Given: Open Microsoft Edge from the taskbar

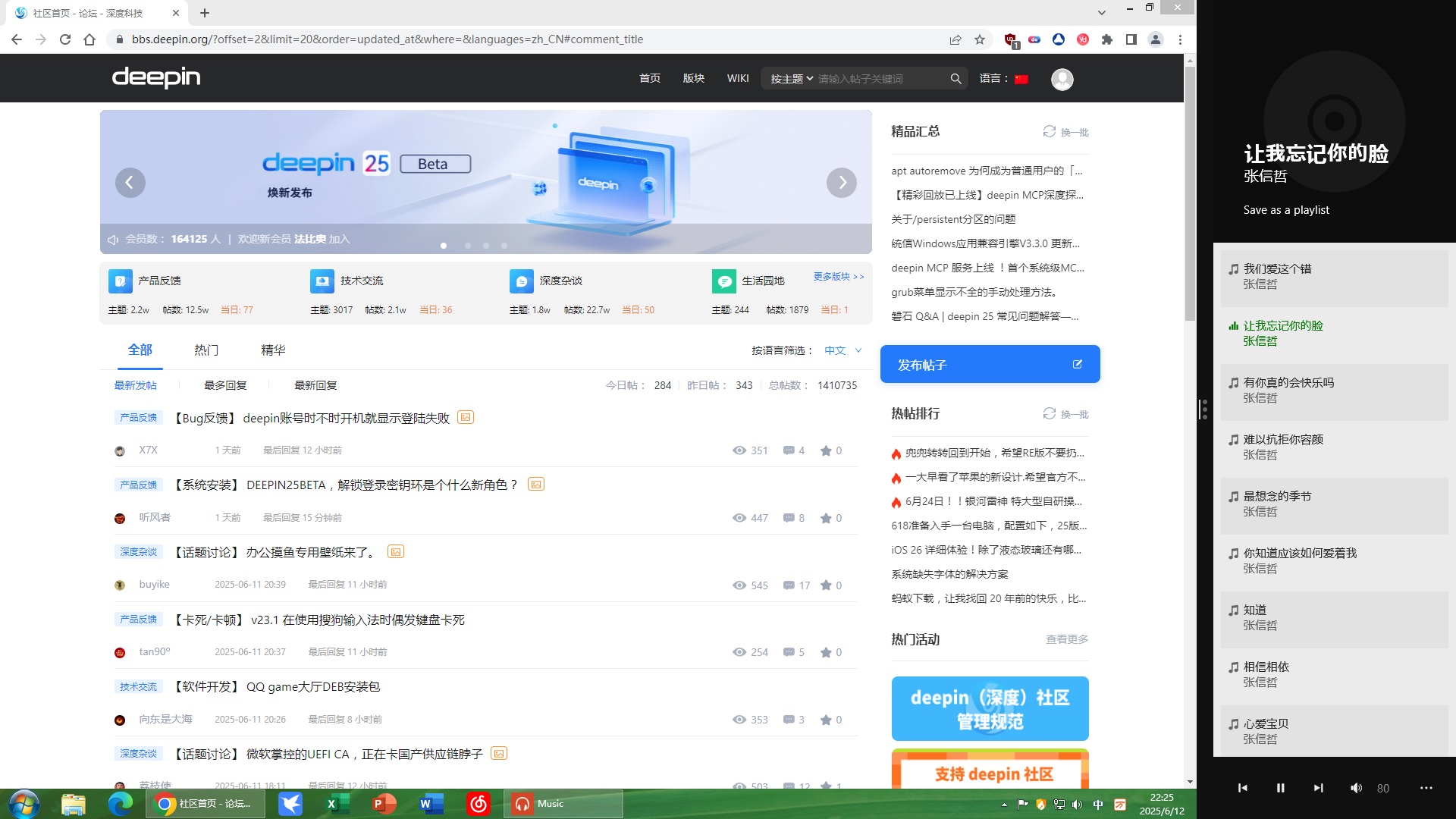Looking at the screenshot, I should 121,804.
